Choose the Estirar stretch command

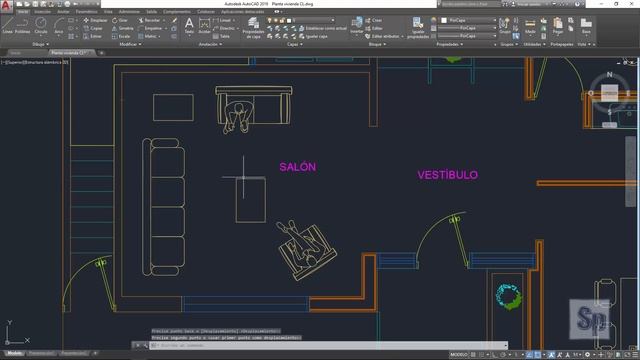click(x=93, y=36)
